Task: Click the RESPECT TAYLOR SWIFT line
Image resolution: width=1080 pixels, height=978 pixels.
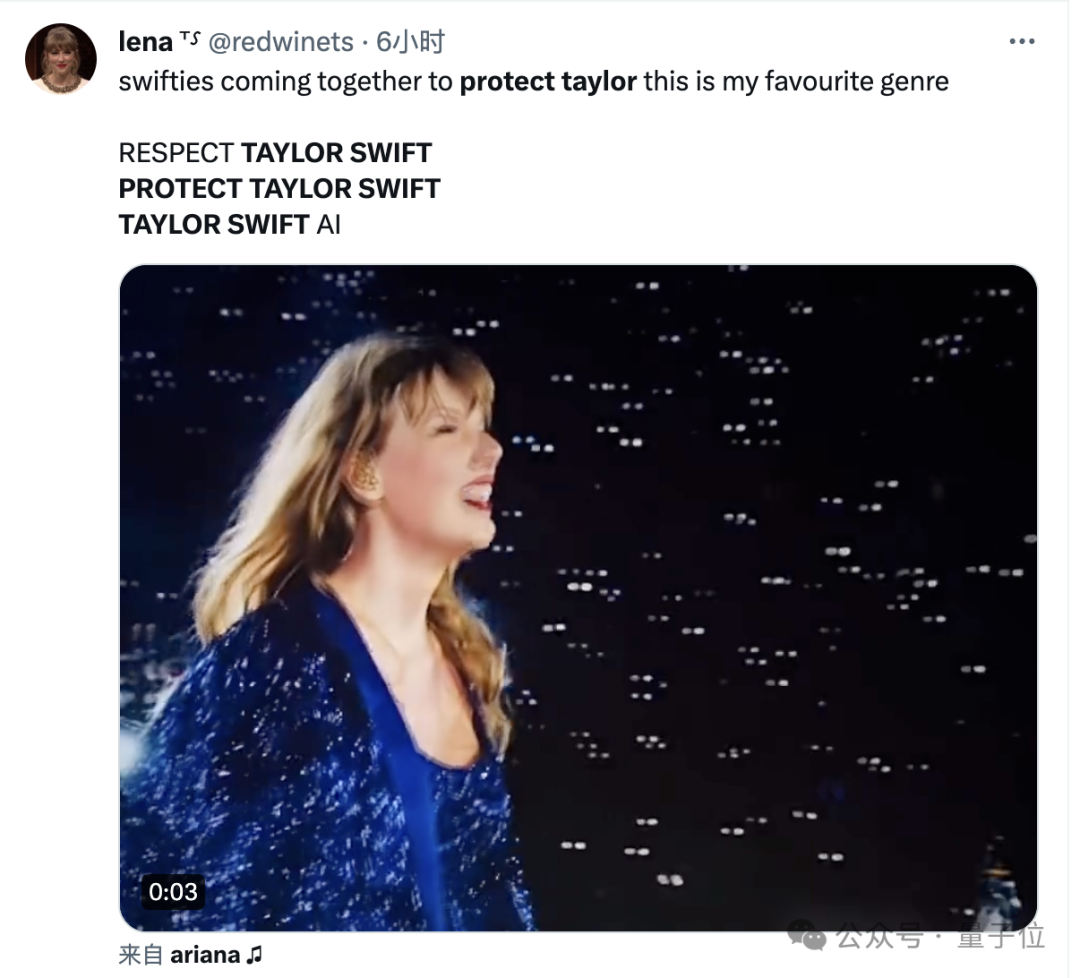Action: 275,153
